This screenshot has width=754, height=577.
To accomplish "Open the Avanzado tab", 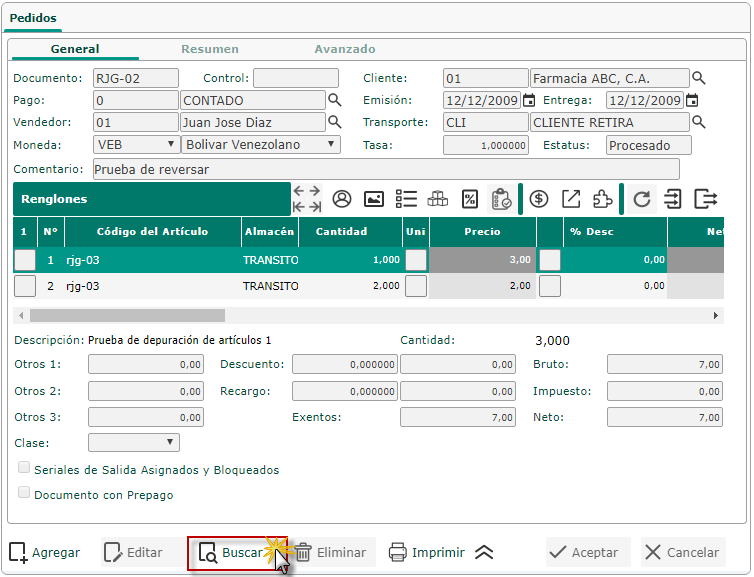I will pyautogui.click(x=345, y=49).
